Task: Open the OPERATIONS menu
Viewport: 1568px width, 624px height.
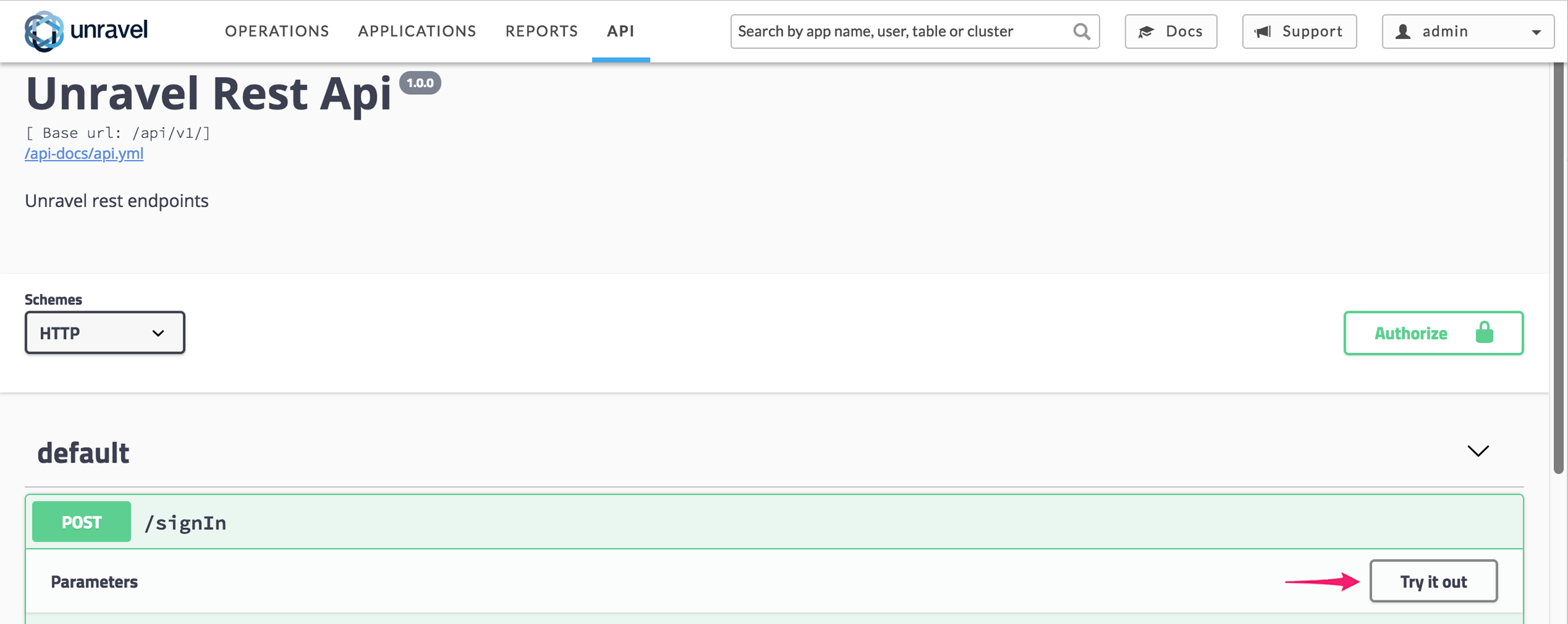Action: pyautogui.click(x=277, y=31)
